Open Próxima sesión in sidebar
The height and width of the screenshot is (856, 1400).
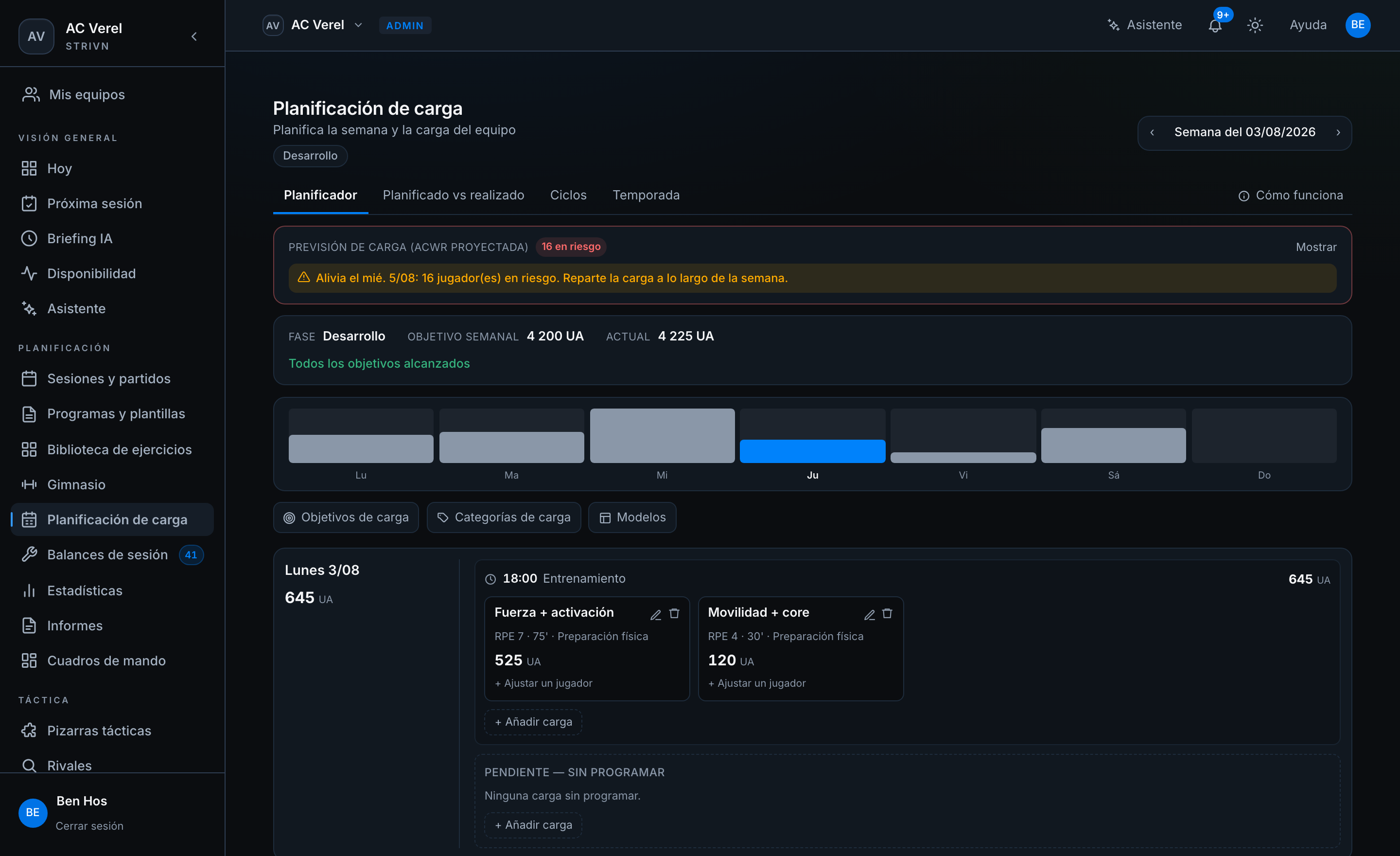(112, 203)
